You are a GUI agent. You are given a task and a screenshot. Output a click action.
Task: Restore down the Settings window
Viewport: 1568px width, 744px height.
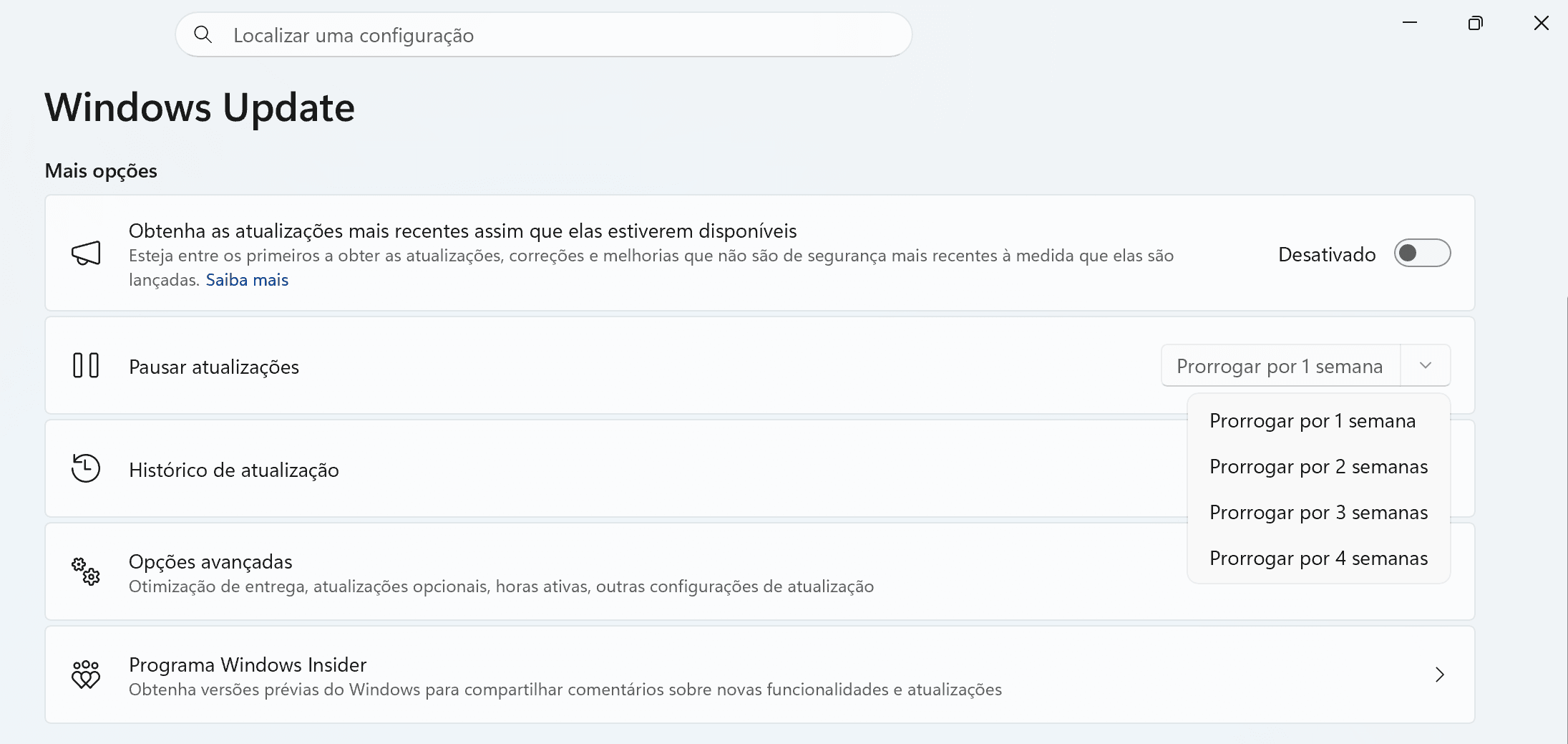click(x=1475, y=24)
